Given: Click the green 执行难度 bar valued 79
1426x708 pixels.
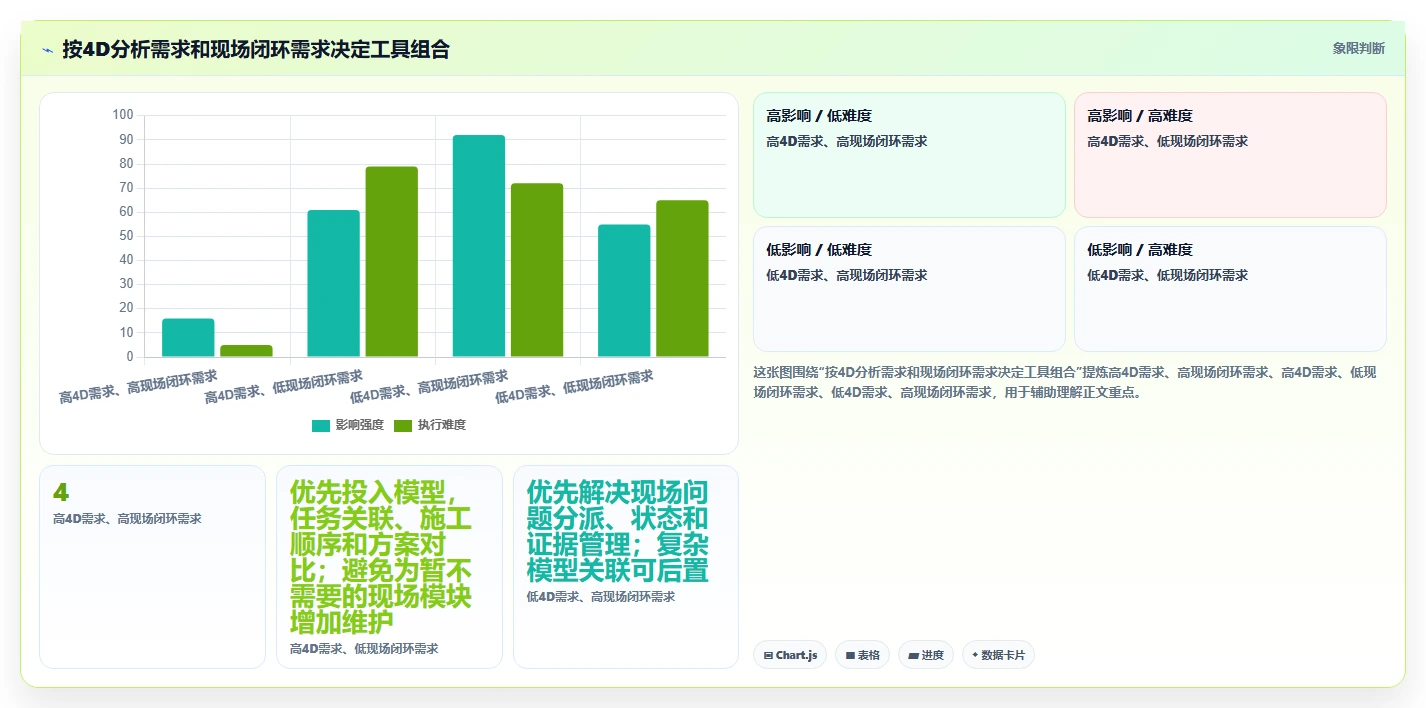Looking at the screenshot, I should [392, 262].
